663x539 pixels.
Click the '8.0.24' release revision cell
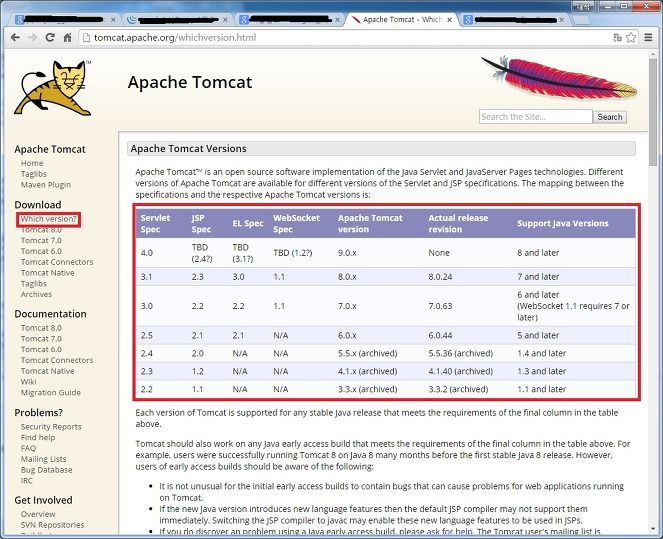click(440, 276)
